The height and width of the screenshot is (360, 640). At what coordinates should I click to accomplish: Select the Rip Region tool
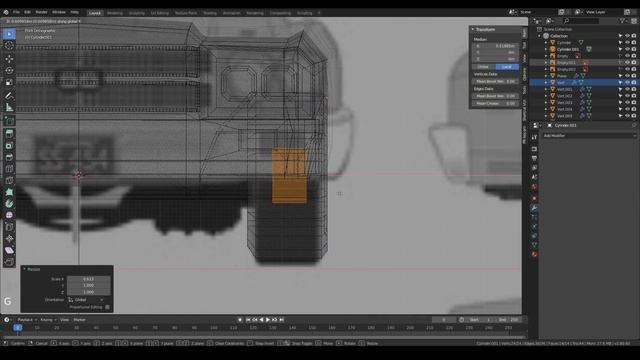[9, 262]
